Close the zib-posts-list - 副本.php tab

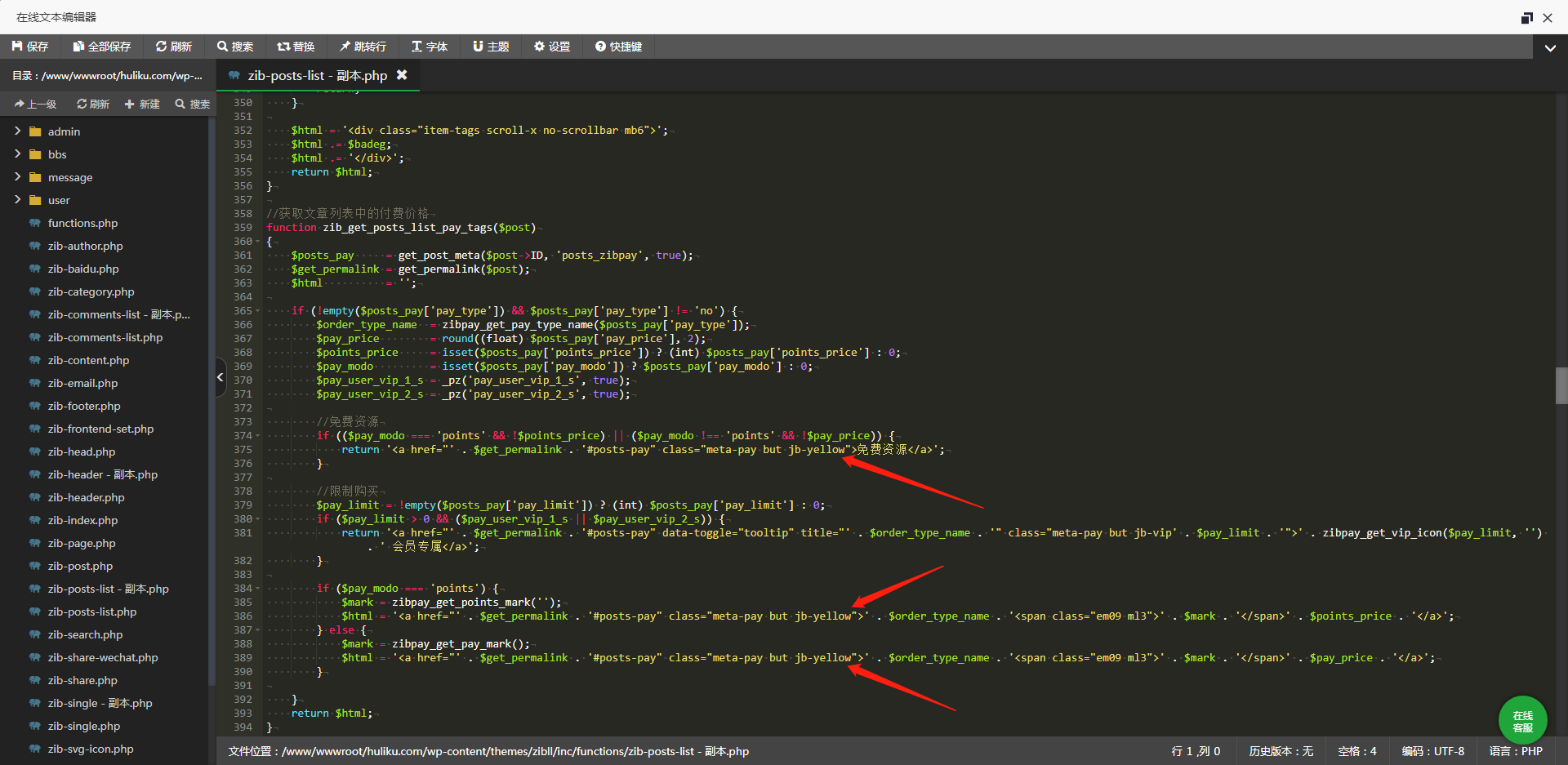[x=402, y=75]
